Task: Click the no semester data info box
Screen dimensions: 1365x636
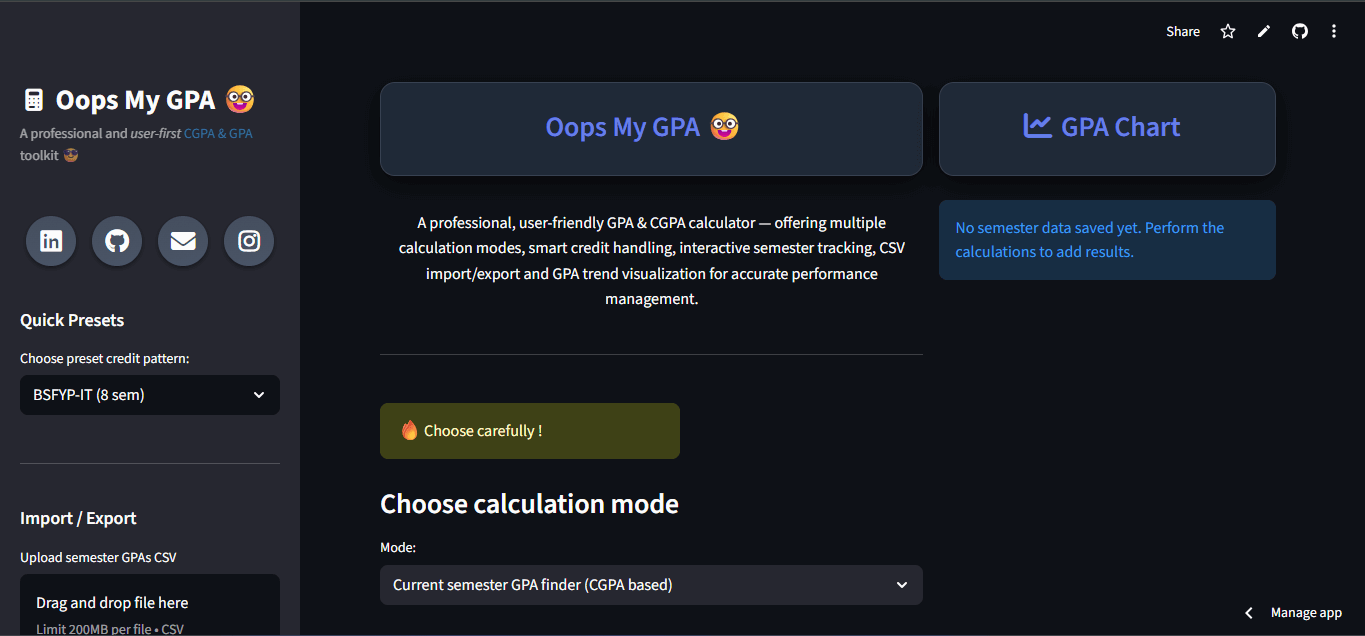Action: (1106, 240)
